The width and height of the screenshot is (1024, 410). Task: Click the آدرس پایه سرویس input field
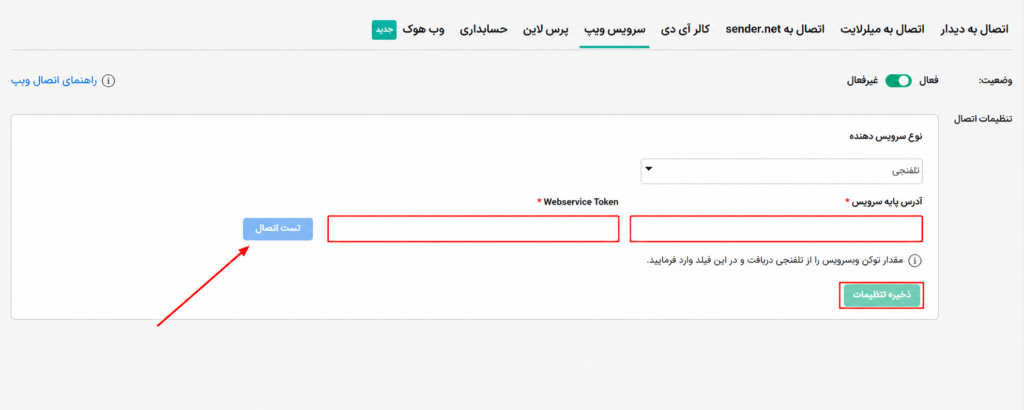(776, 229)
